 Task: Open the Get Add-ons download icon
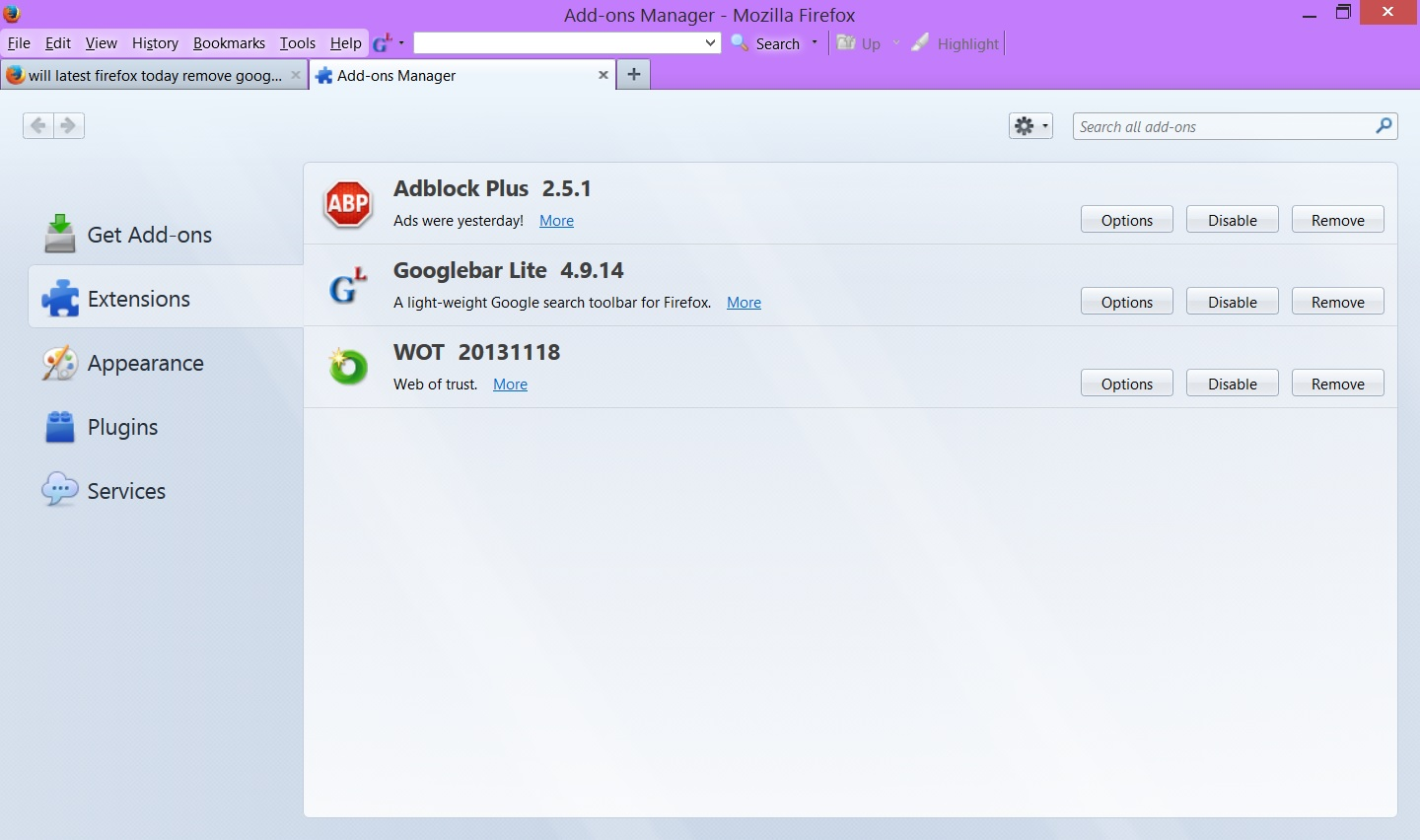tap(60, 234)
